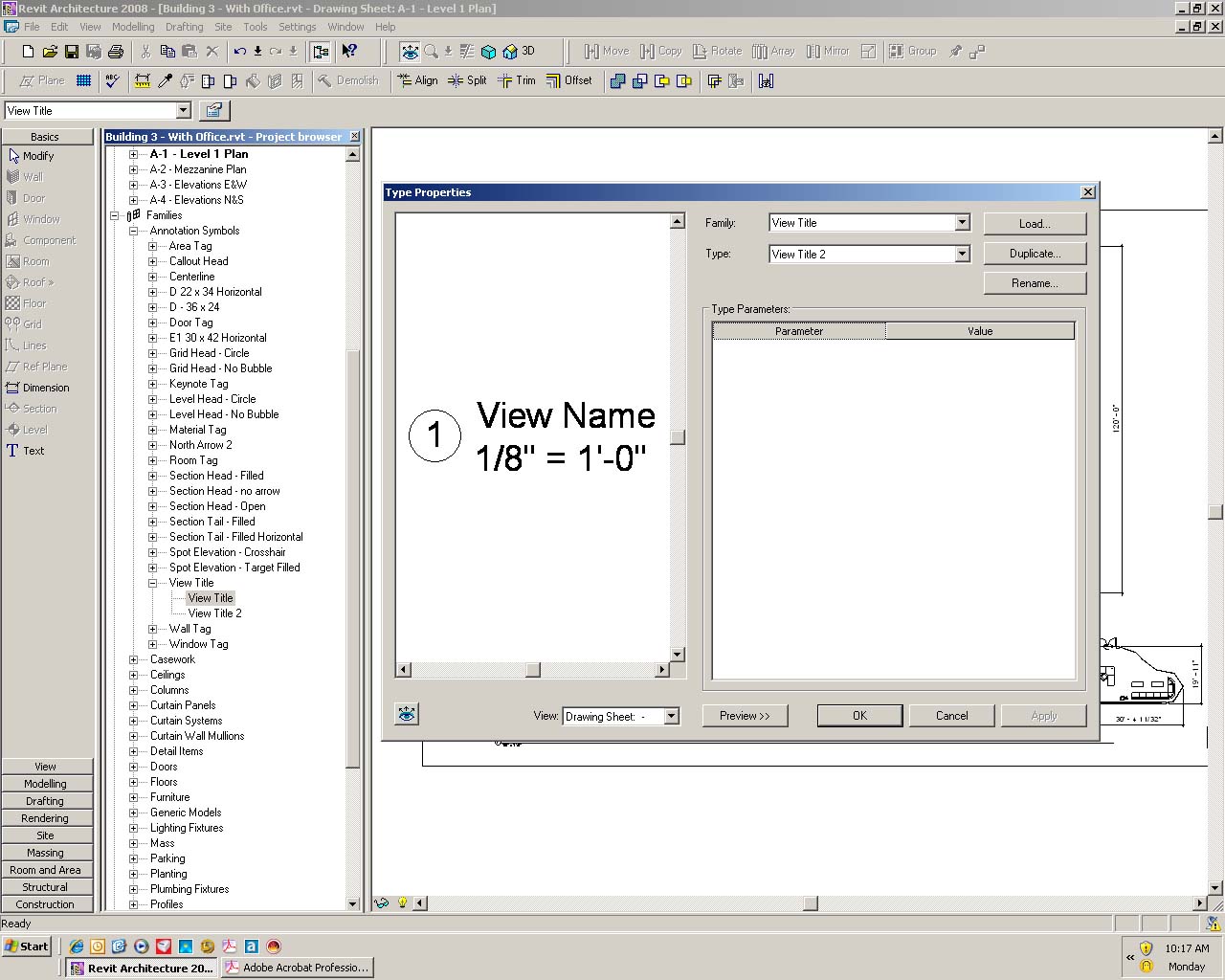Select the Text tool in Basics
This screenshot has height=980, width=1225.
(33, 451)
